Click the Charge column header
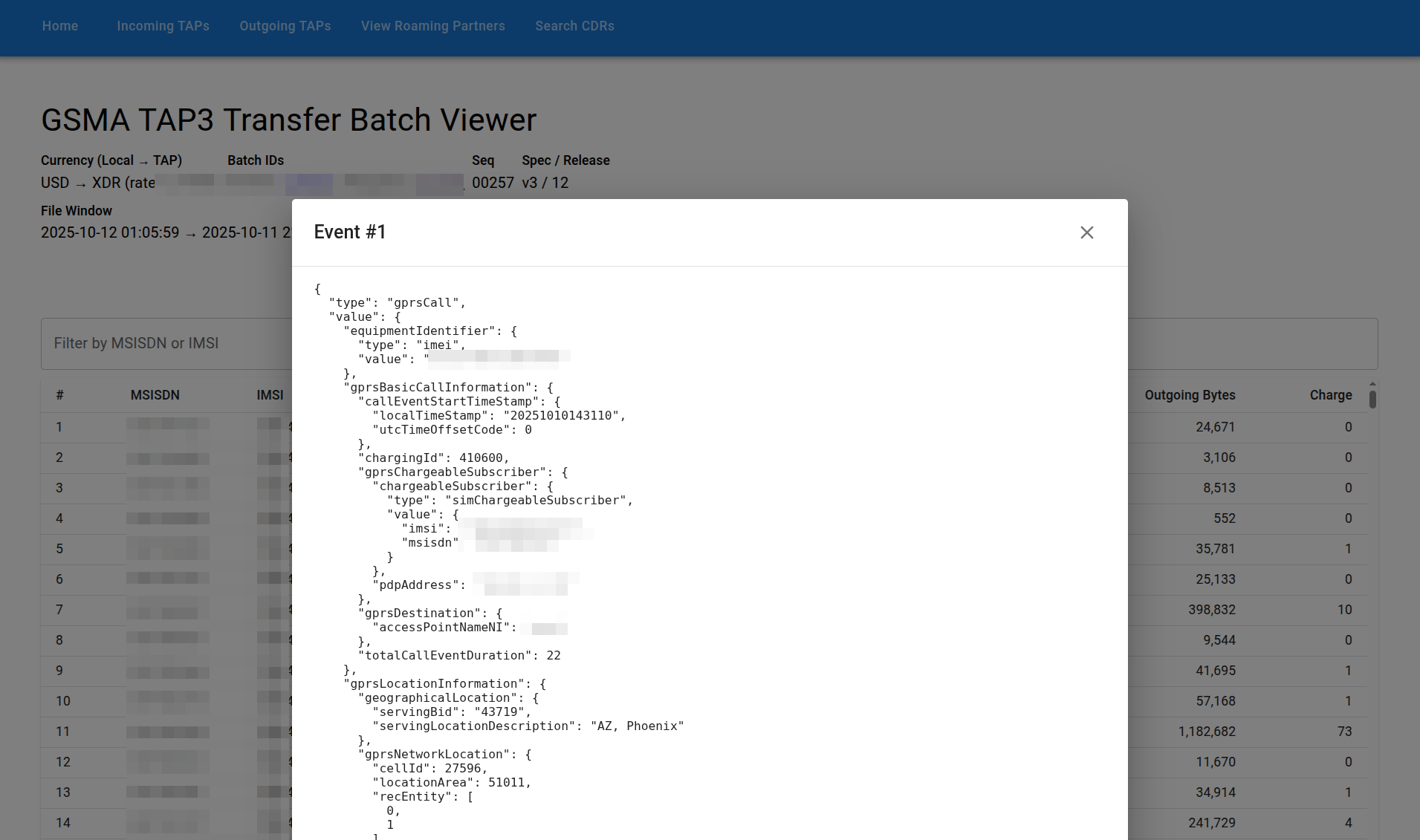 tap(1330, 395)
